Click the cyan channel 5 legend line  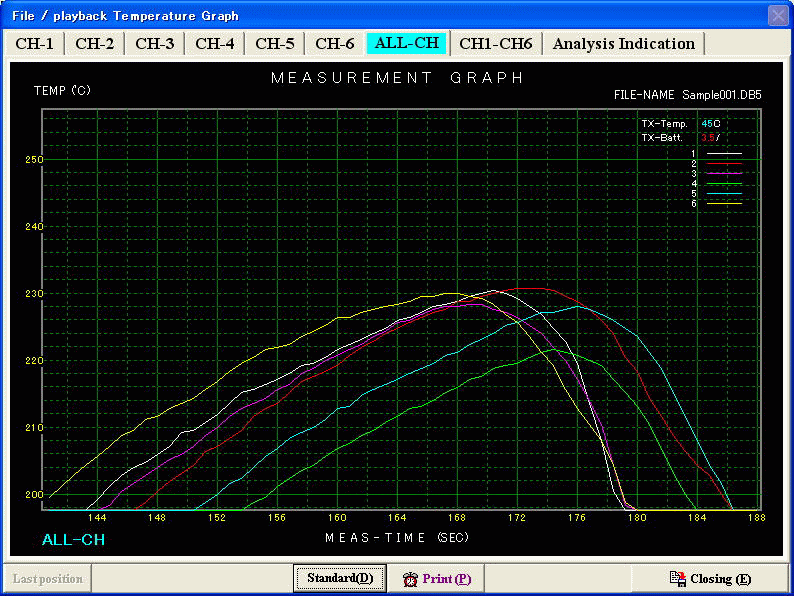coord(724,193)
